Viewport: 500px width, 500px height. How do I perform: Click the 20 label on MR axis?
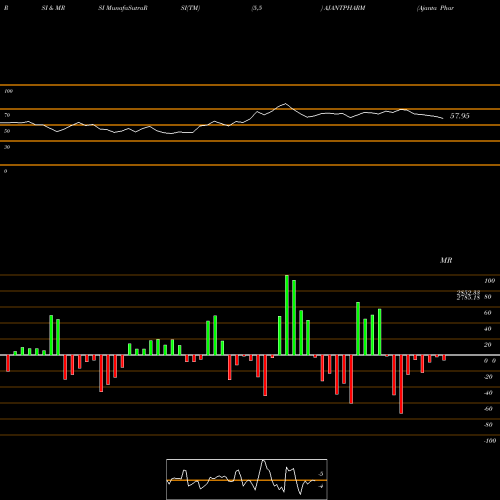[488, 345]
